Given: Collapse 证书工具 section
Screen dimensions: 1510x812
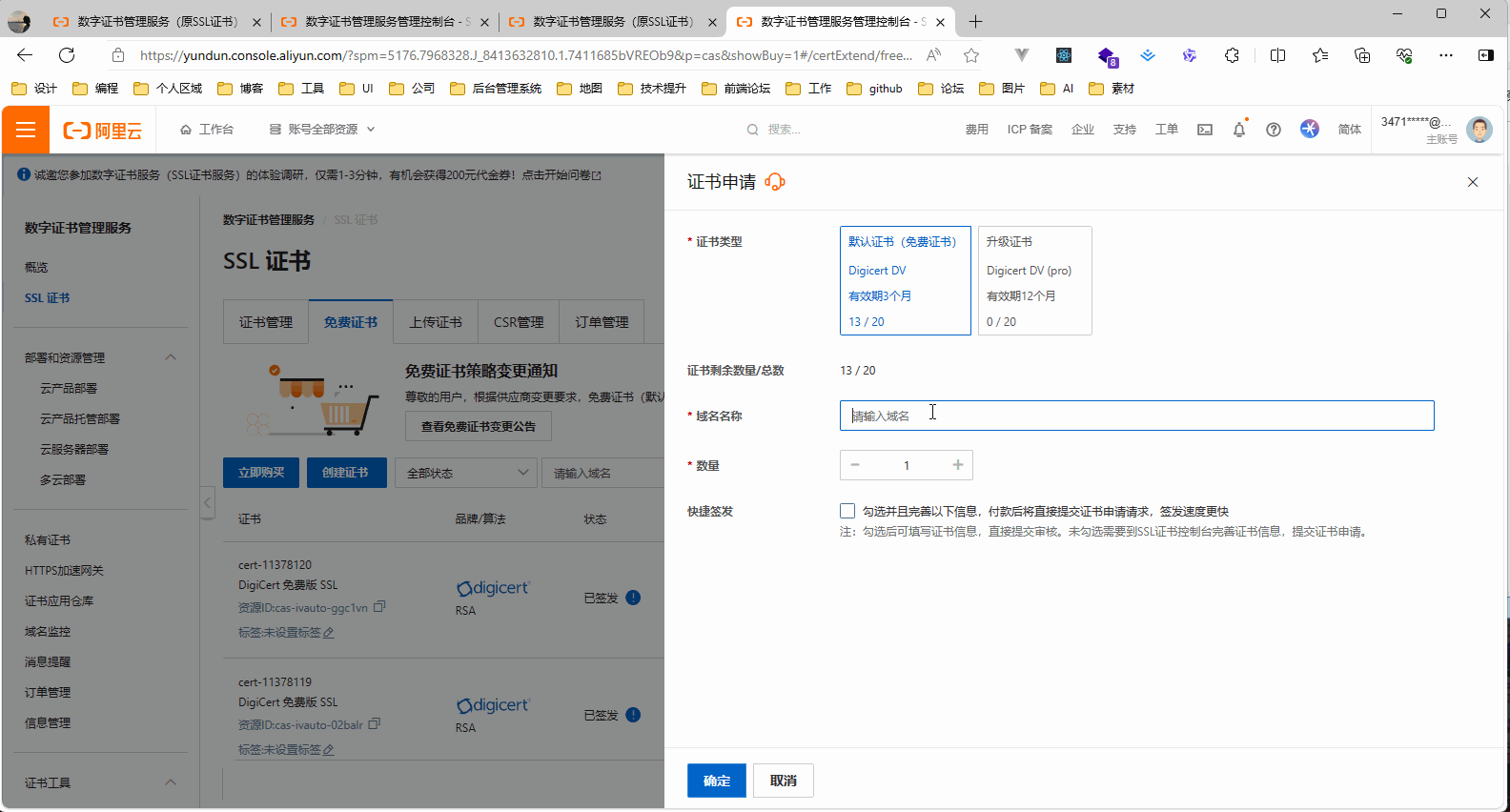Looking at the screenshot, I should (171, 782).
